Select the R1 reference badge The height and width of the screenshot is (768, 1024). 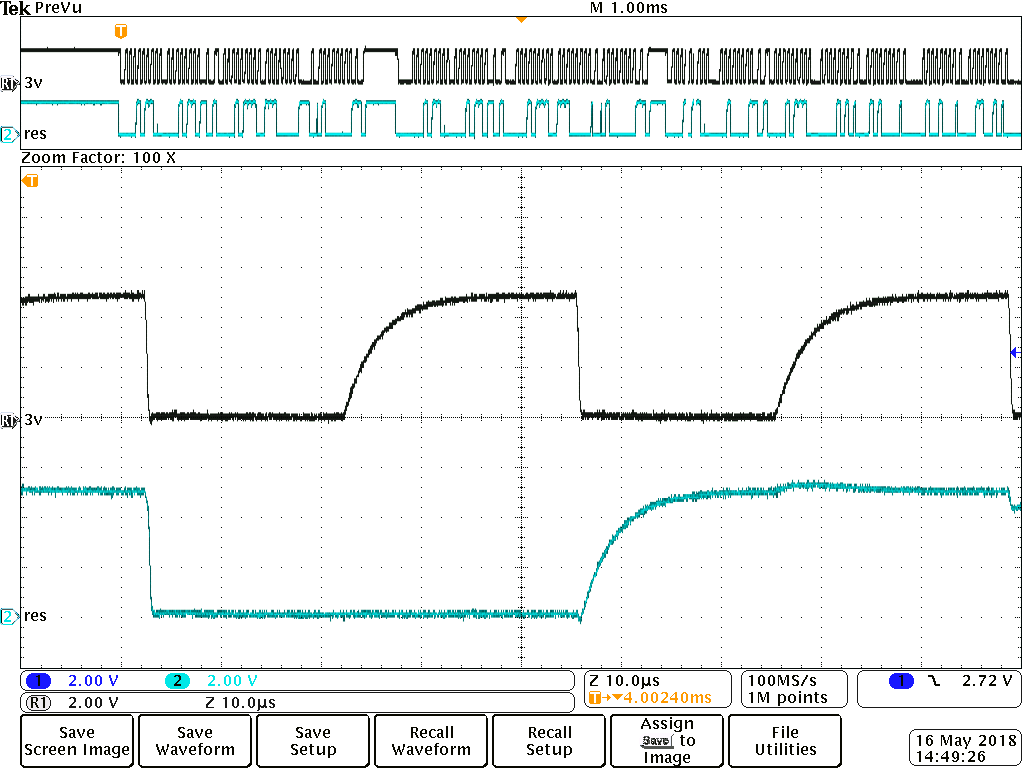38,703
